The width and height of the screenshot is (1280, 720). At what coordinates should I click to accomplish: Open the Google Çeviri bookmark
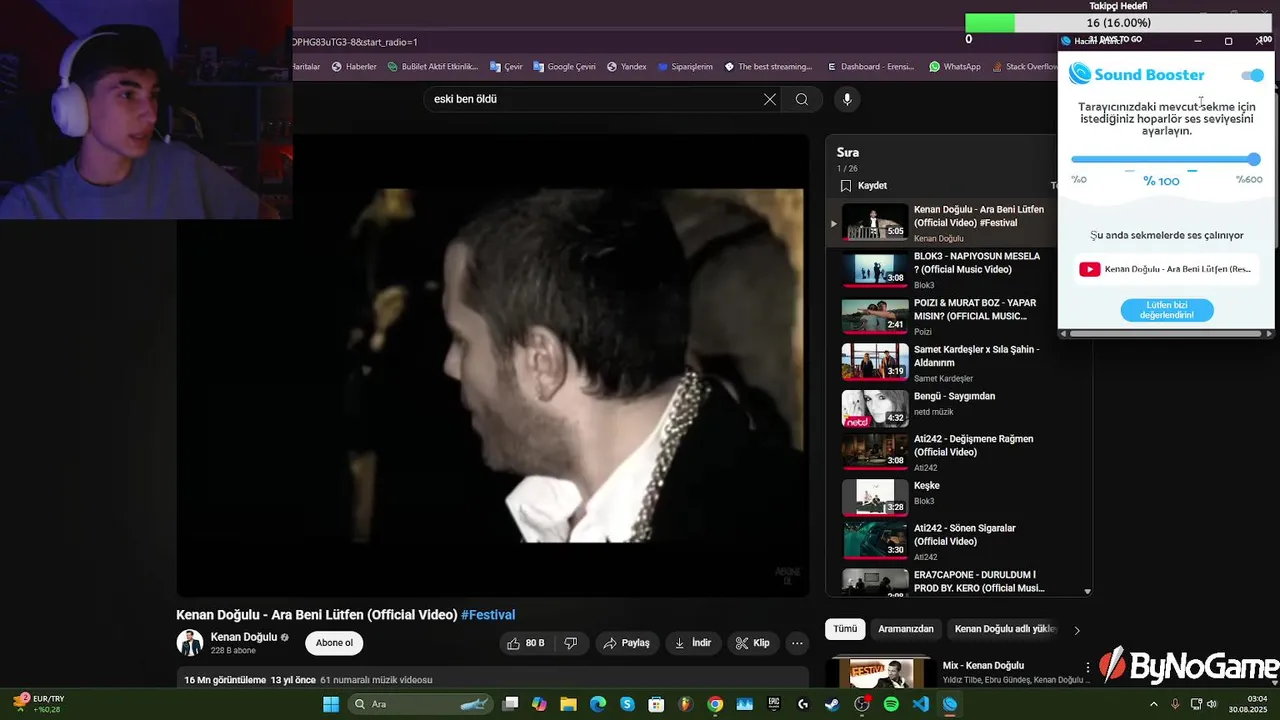tap(564, 67)
